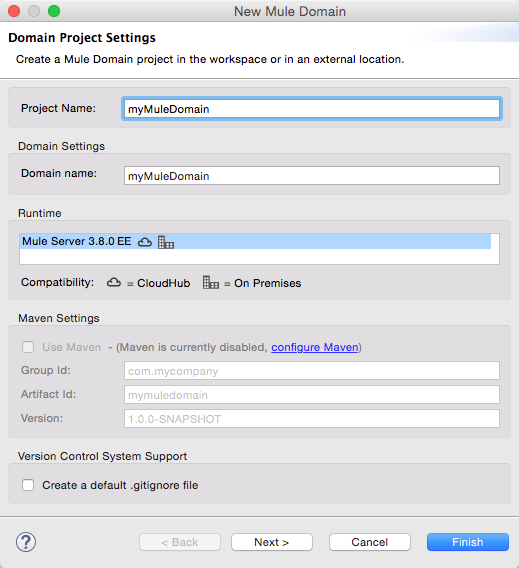Select the Mule Server 3.8.0 EE runtime
The width and height of the screenshot is (519, 568).
click(255, 241)
